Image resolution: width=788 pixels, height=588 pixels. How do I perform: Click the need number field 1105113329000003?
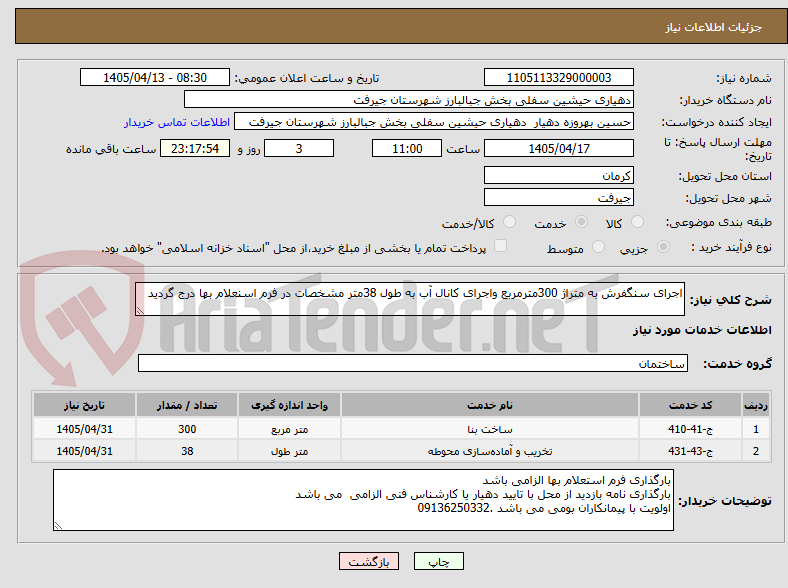tap(559, 77)
